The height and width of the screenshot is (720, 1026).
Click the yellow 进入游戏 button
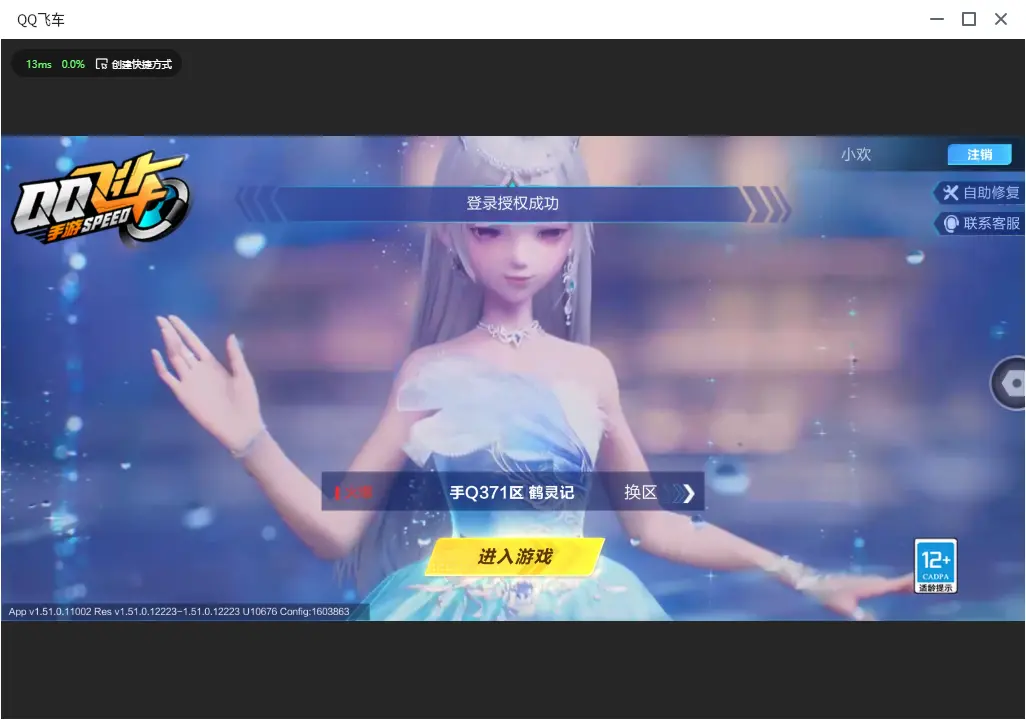pyautogui.click(x=515, y=556)
